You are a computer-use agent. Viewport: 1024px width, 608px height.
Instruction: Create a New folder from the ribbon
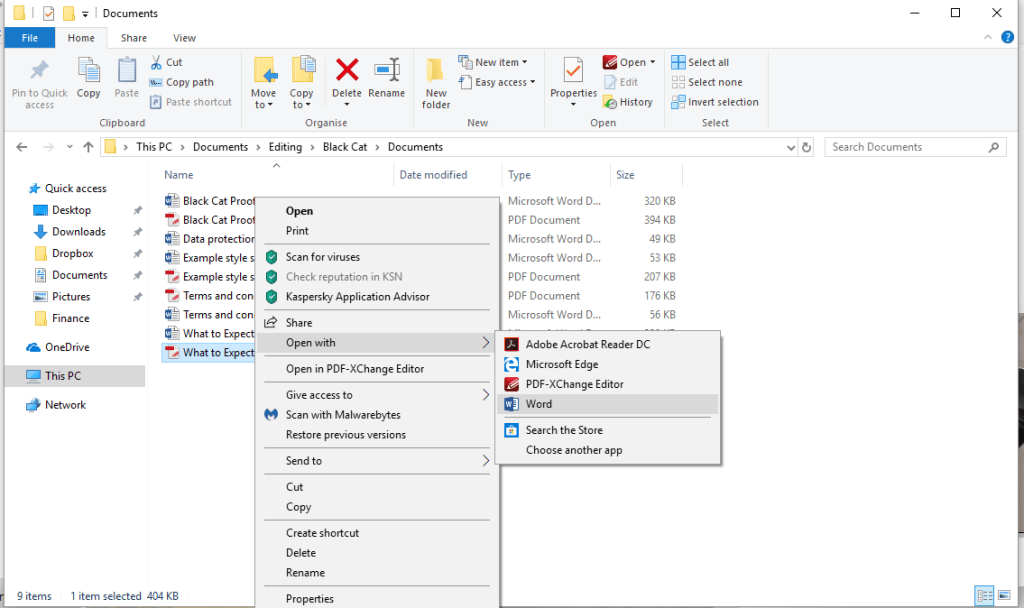coord(435,81)
